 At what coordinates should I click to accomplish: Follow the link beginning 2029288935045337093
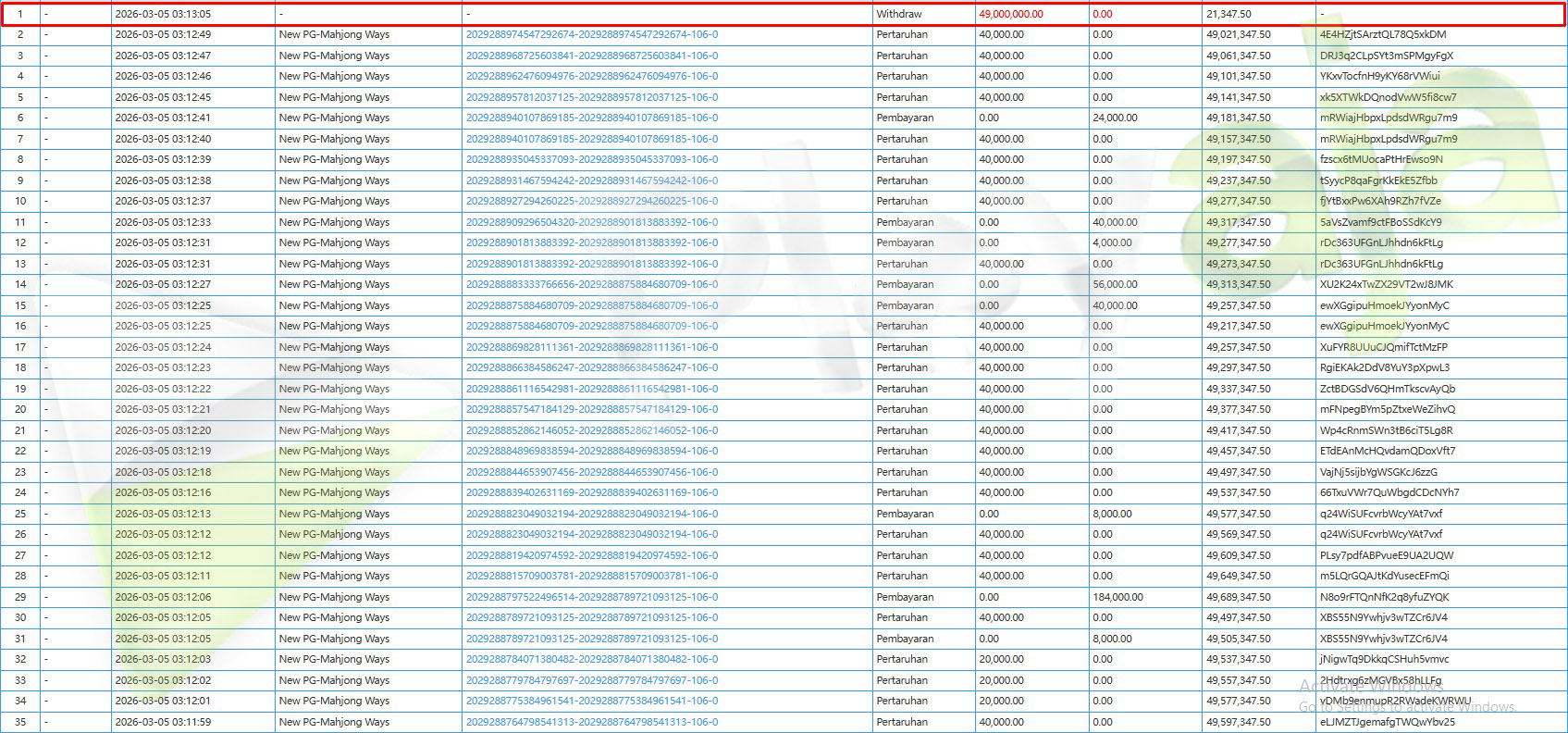click(x=591, y=159)
